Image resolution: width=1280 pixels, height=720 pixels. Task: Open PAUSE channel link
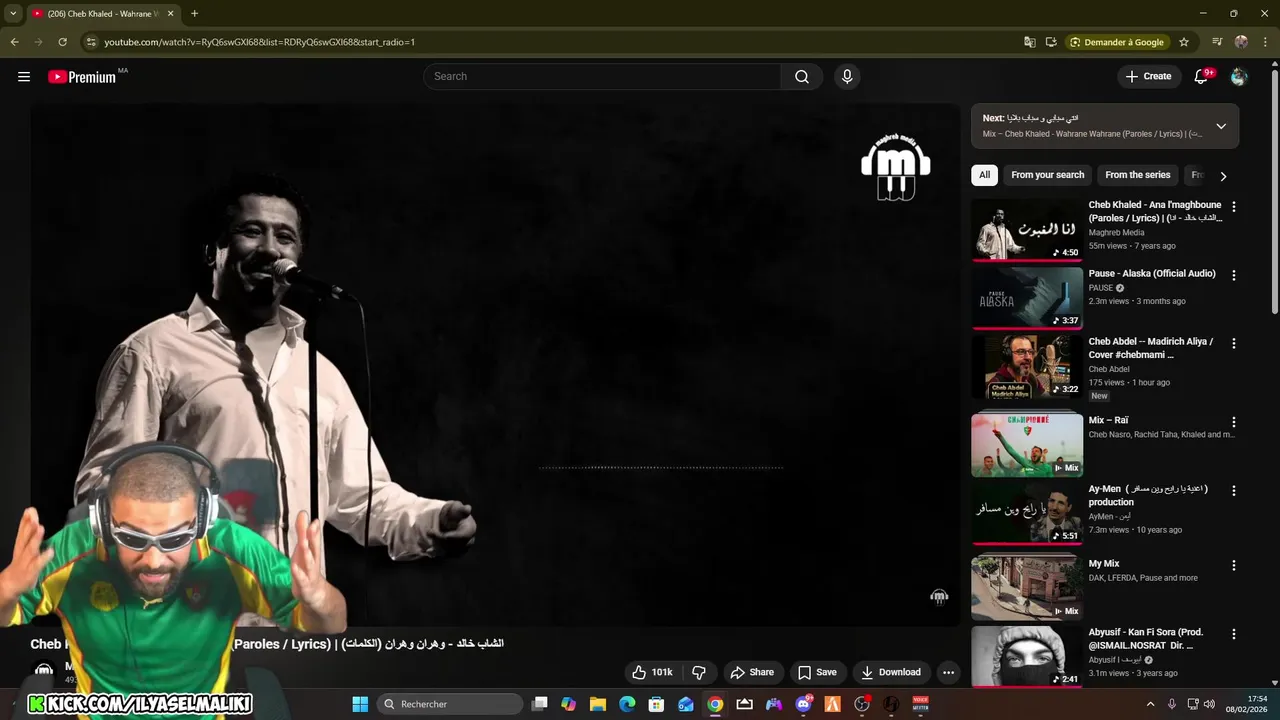pyautogui.click(x=1101, y=288)
